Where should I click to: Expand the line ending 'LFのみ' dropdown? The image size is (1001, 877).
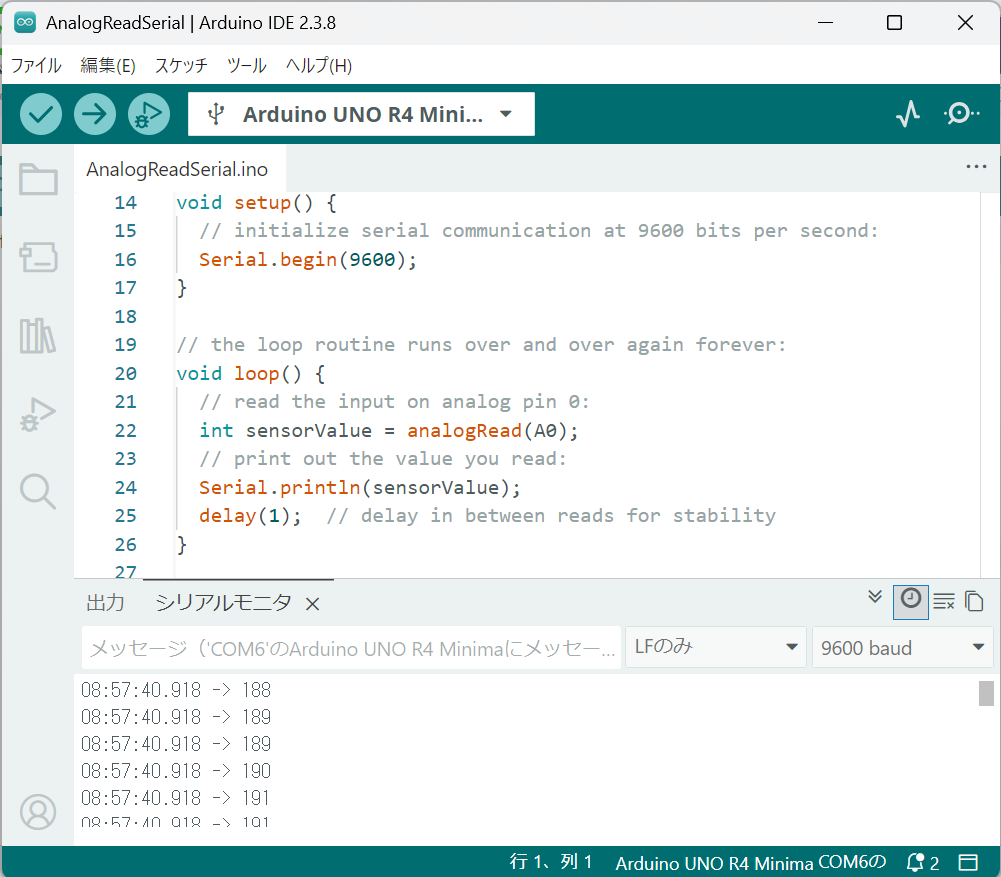[x=715, y=647]
